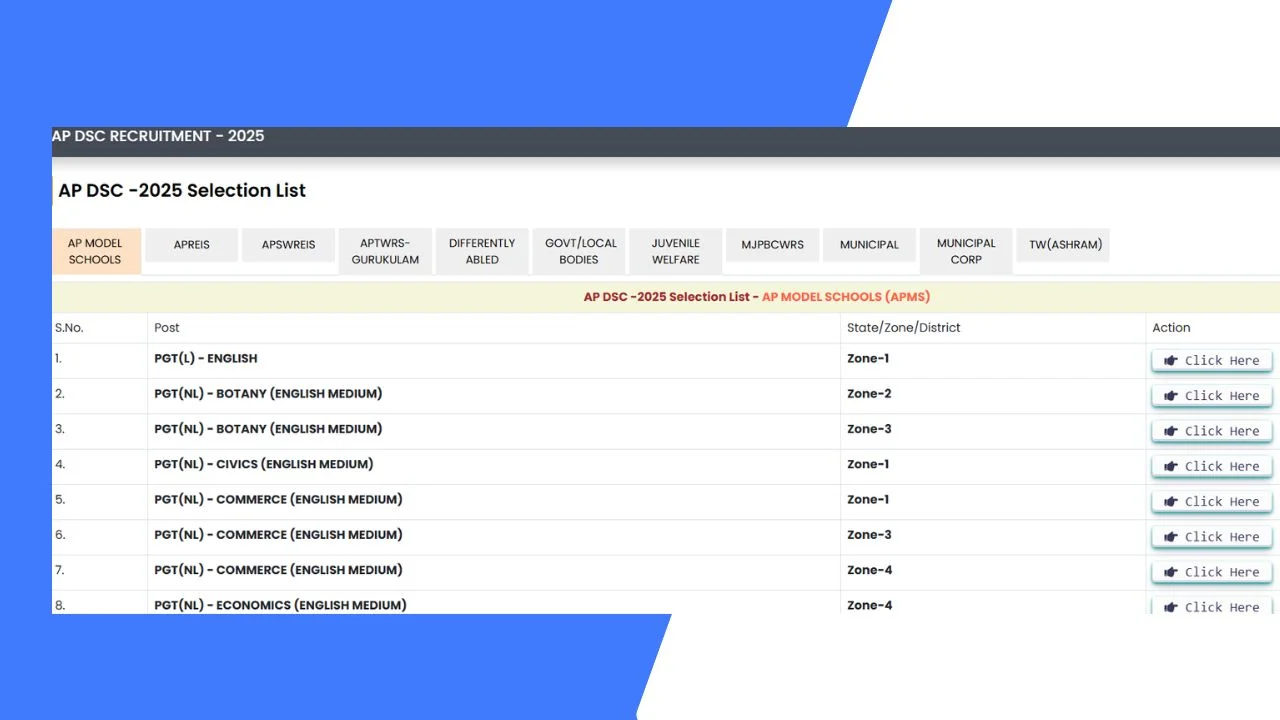Select the APSWREIS tab

click(288, 245)
